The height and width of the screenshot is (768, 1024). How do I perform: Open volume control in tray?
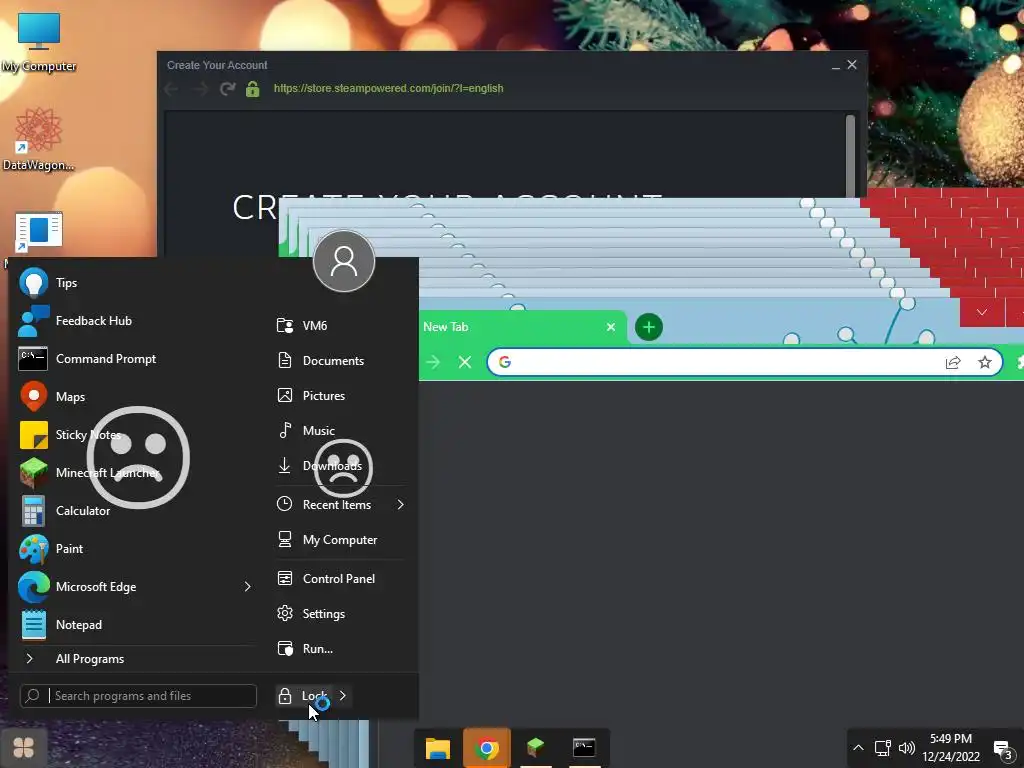click(907, 748)
